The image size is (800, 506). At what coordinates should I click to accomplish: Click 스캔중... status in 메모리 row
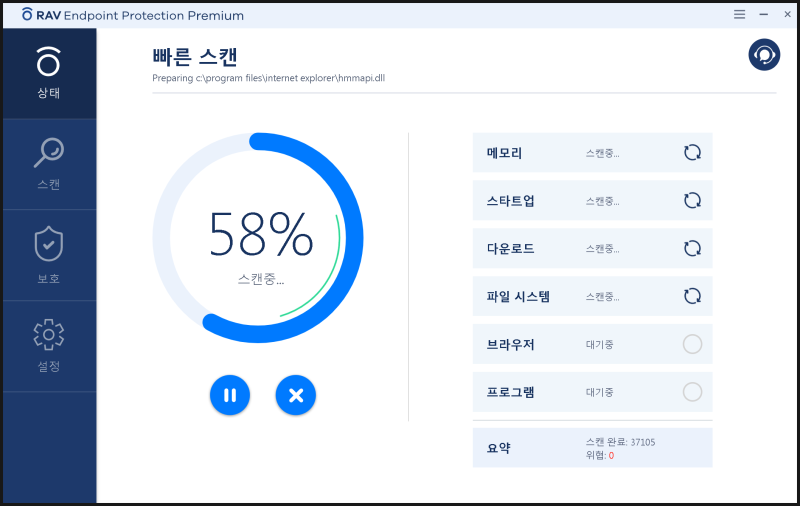602,153
